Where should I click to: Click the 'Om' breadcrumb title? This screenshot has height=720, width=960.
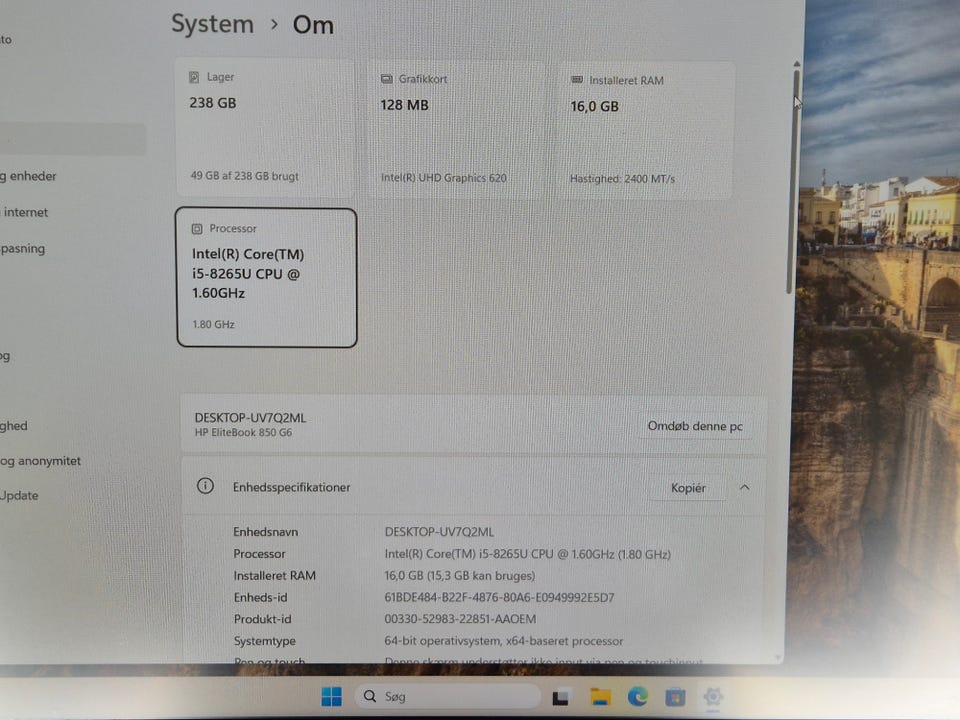pos(313,25)
